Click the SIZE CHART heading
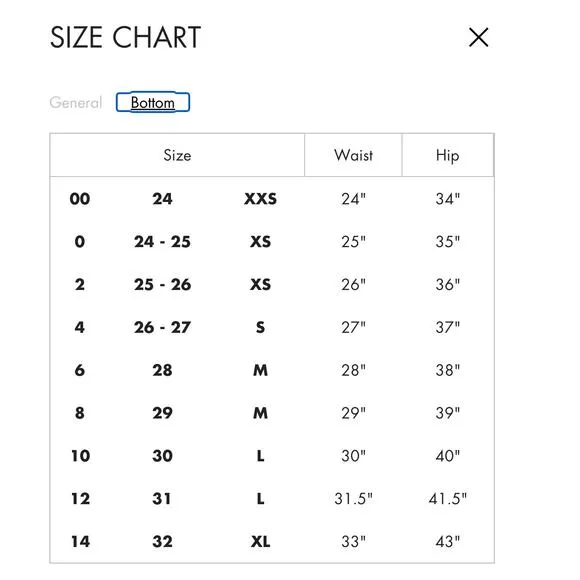Image resolution: width=580 pixels, height=580 pixels. click(125, 37)
